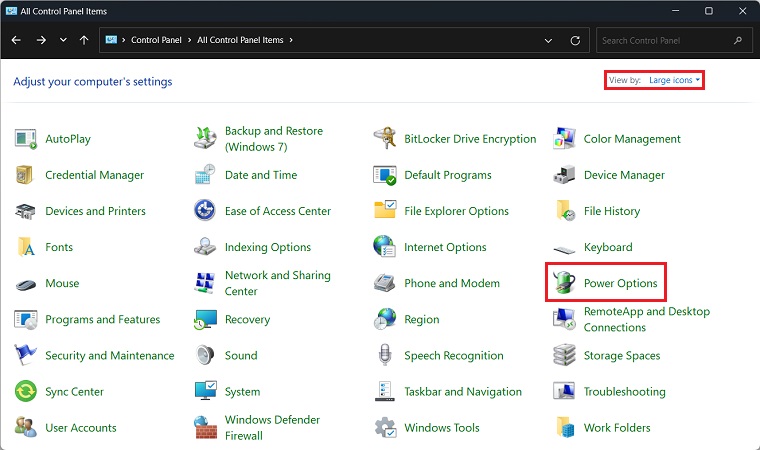The image size is (760, 450).
Task: Open the Speech Recognition microphone icon
Action: (x=385, y=355)
